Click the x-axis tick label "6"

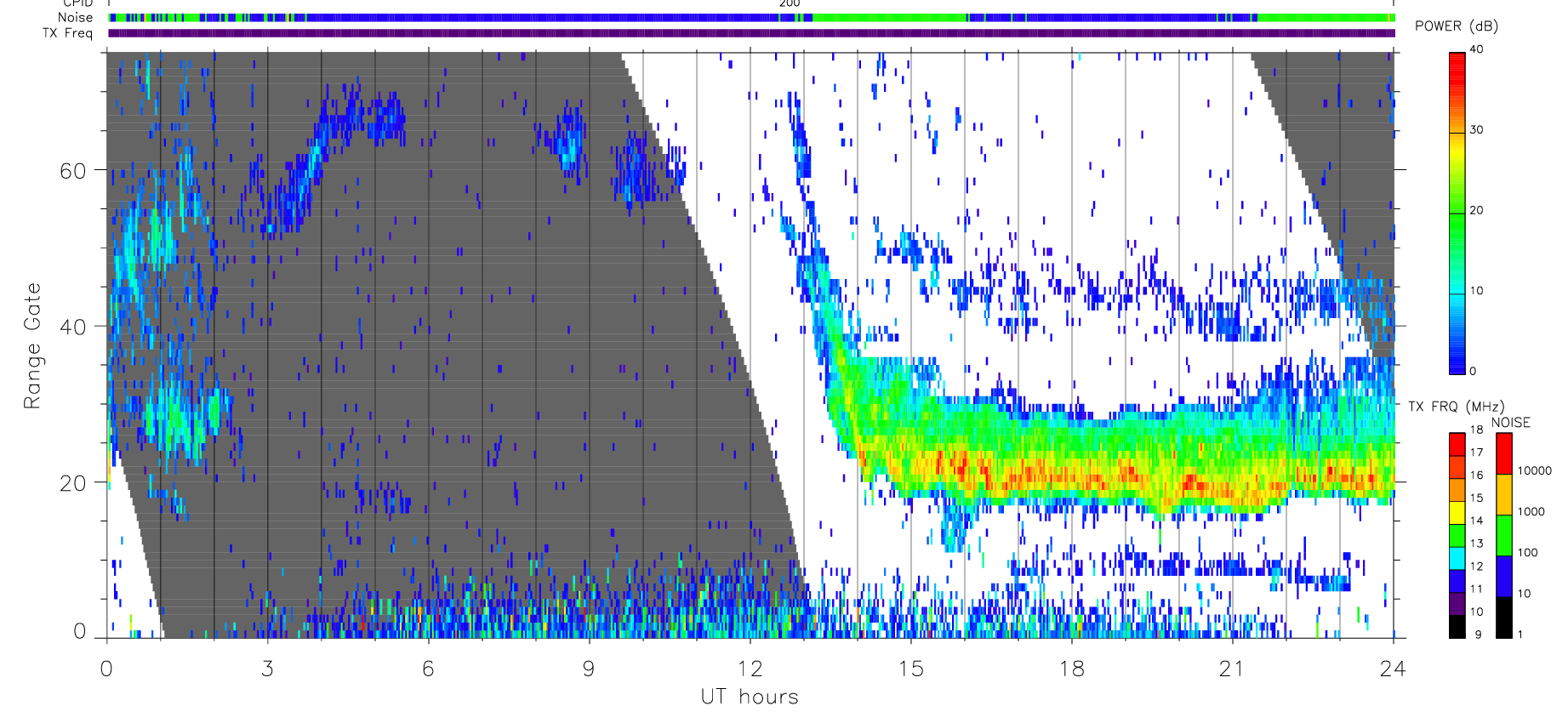pyautogui.click(x=428, y=669)
